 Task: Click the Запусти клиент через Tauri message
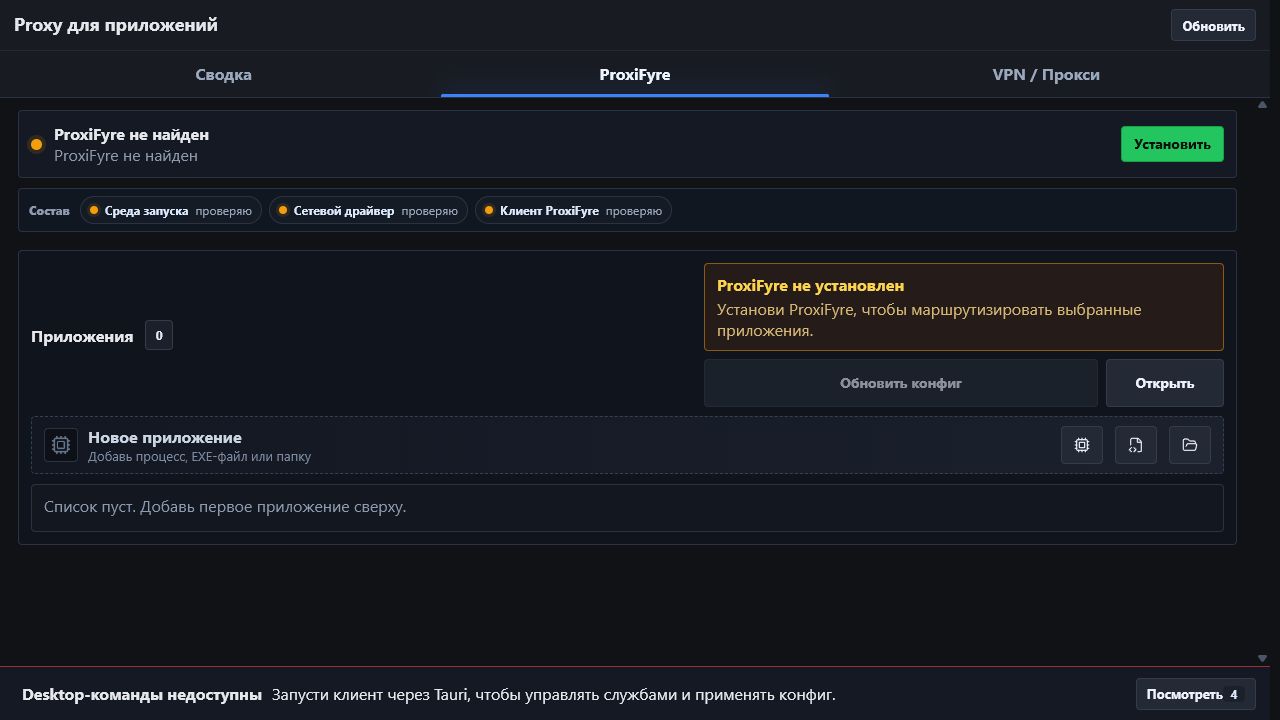pos(553,695)
